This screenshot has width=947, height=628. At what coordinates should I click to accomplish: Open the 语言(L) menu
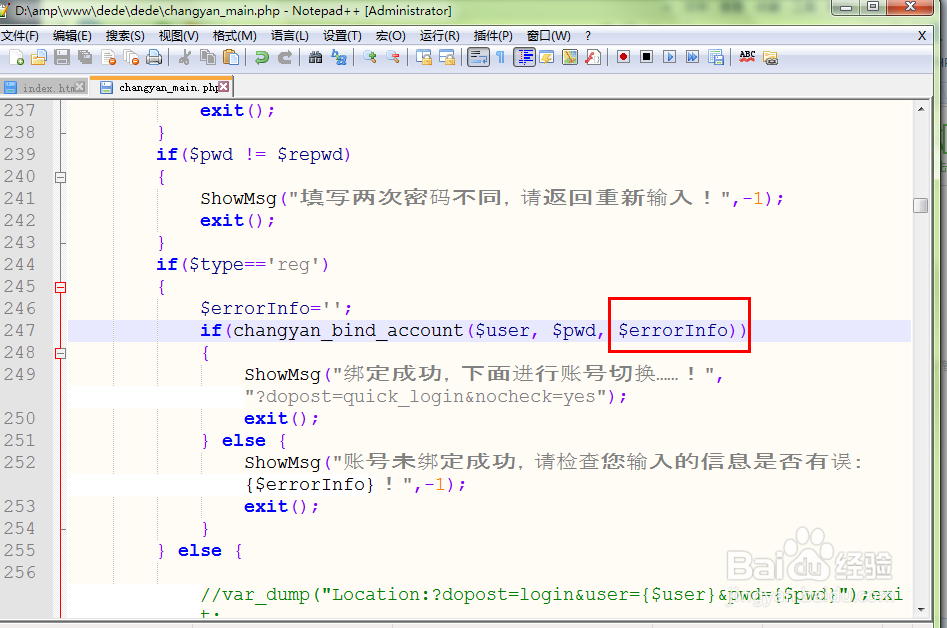point(289,36)
